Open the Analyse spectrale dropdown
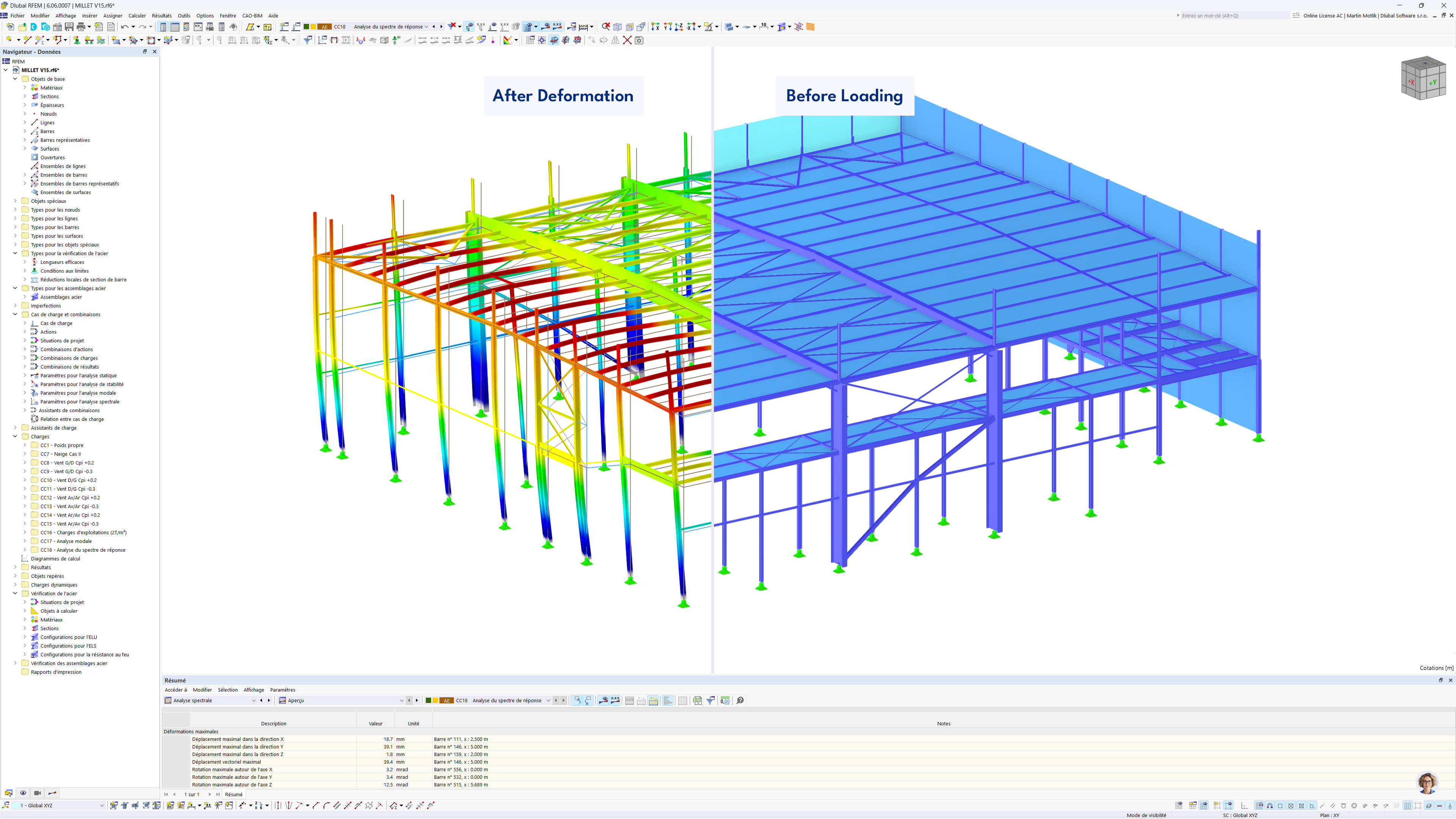This screenshot has width=1456, height=819. click(x=253, y=700)
